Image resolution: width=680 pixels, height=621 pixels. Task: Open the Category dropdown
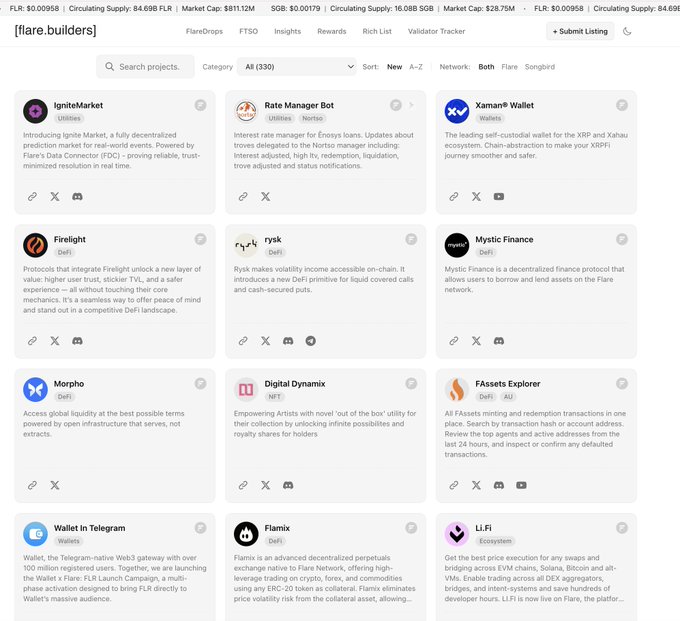(x=299, y=67)
